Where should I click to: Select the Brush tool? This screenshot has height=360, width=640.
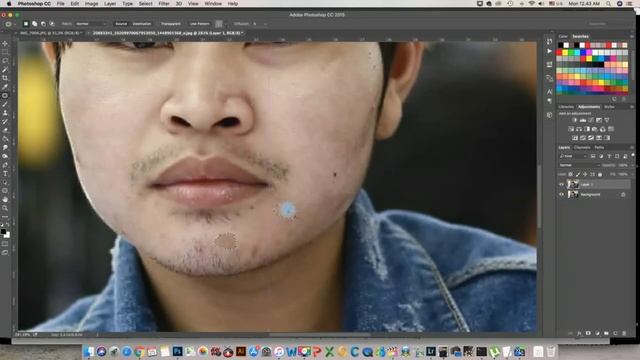[5, 104]
